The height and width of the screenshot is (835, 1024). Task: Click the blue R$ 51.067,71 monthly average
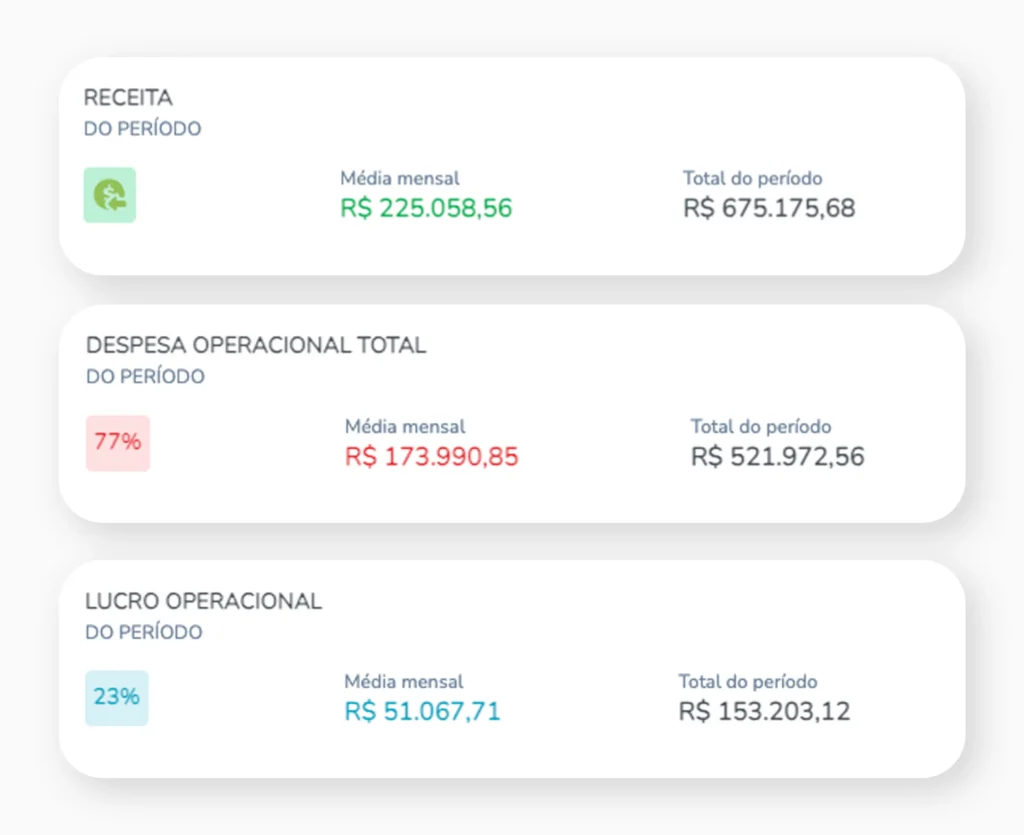422,712
